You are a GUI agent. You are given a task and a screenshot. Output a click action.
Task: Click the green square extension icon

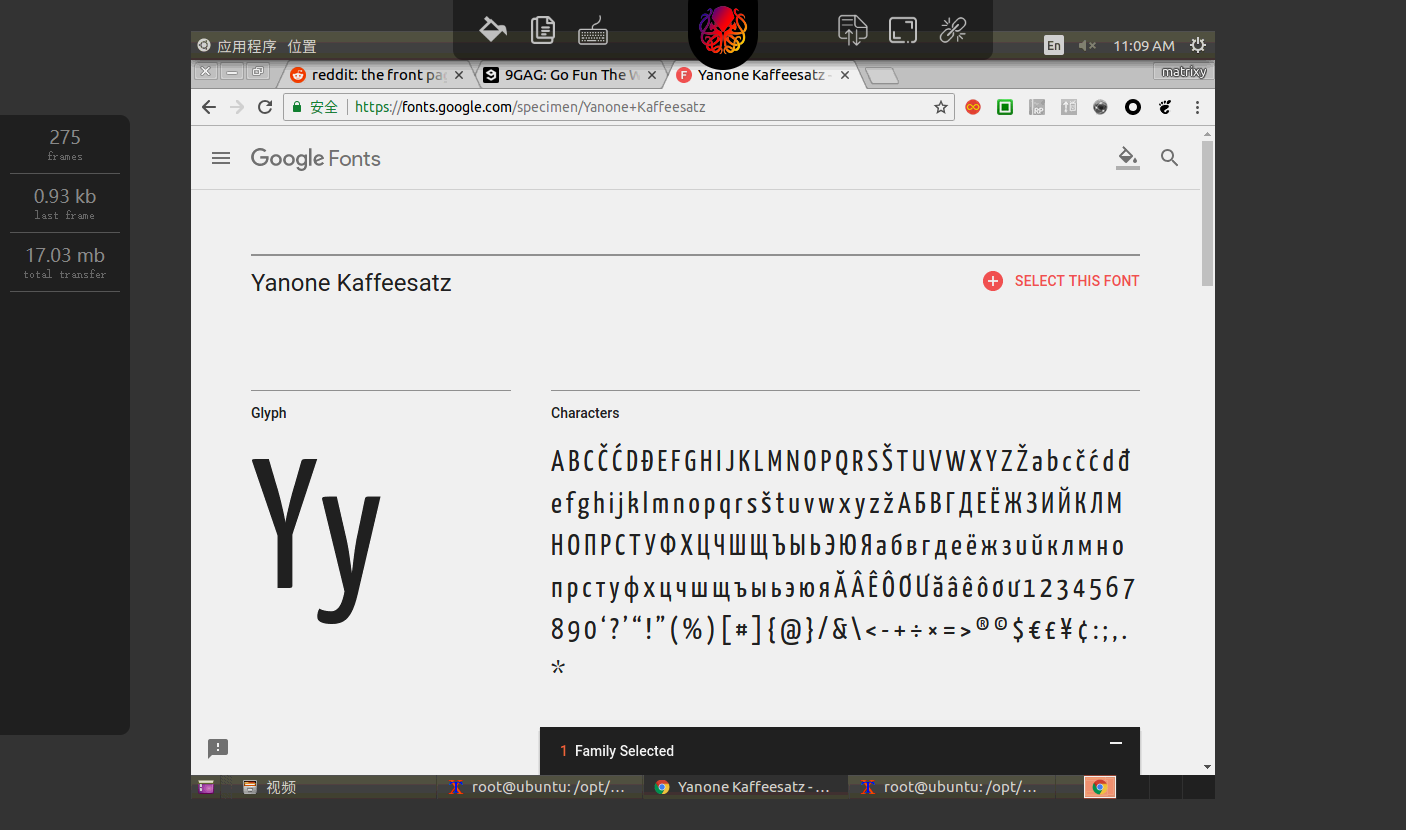(x=1005, y=107)
